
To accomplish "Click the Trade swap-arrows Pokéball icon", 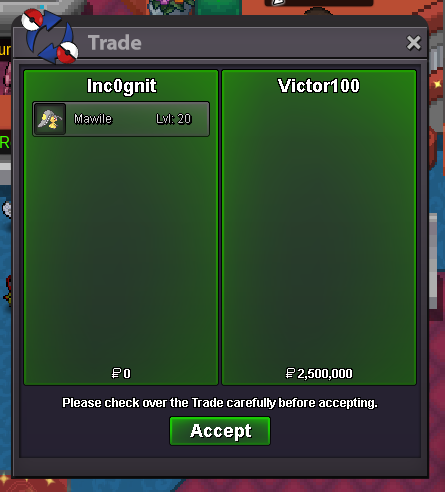I will click(50, 36).
